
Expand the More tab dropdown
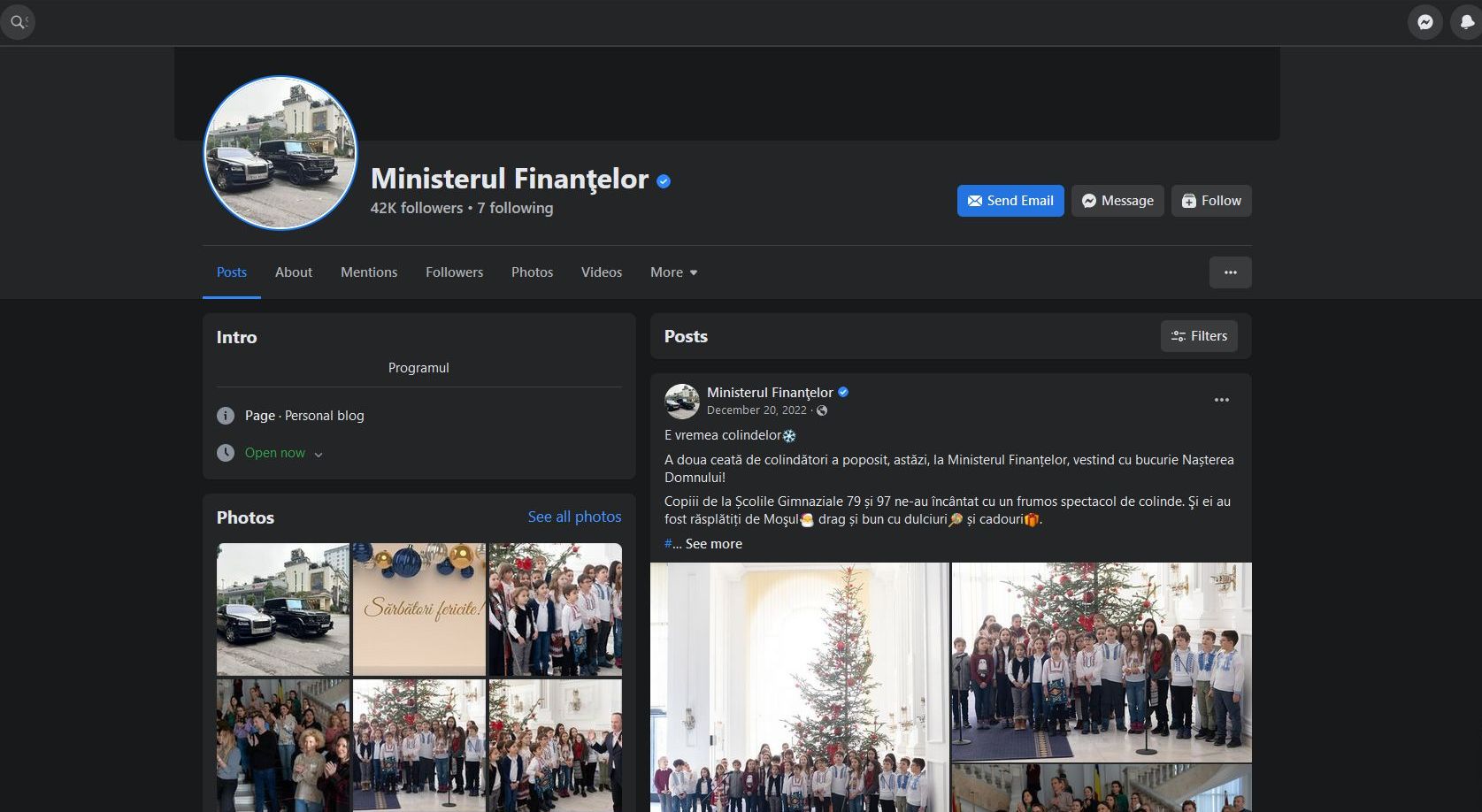[673, 272]
